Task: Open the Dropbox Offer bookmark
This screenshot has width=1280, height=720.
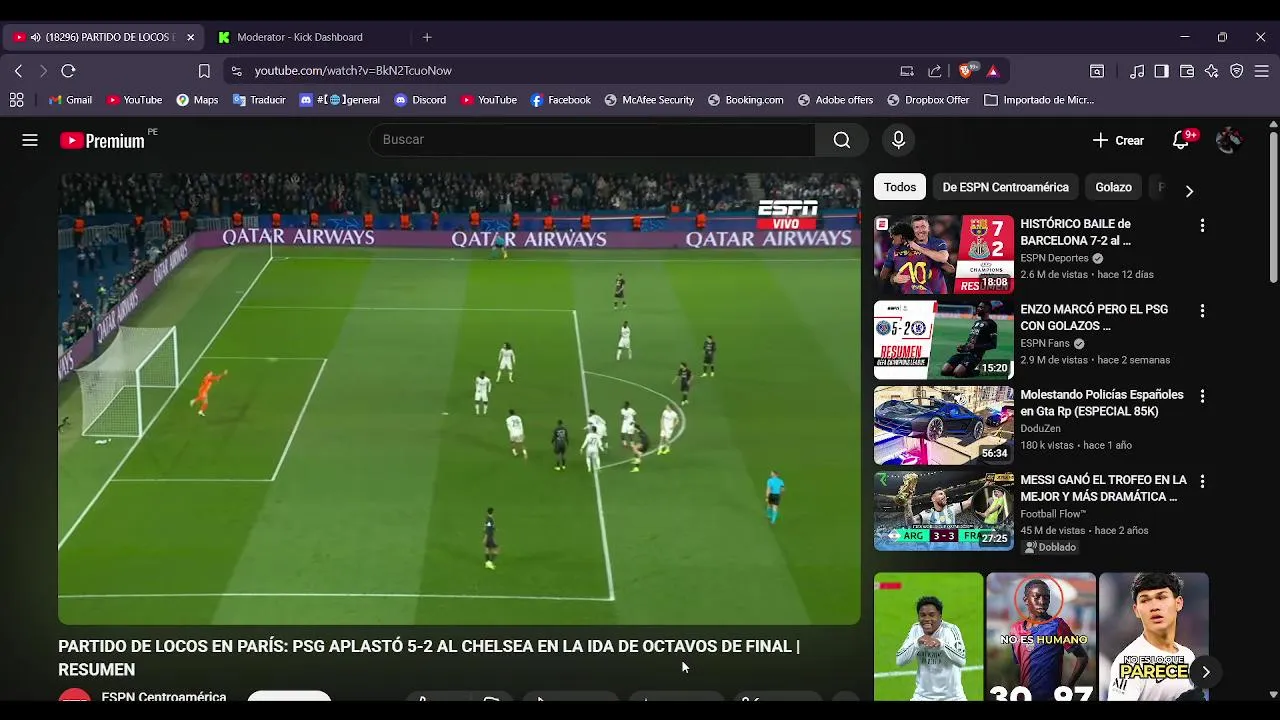Action: [927, 100]
